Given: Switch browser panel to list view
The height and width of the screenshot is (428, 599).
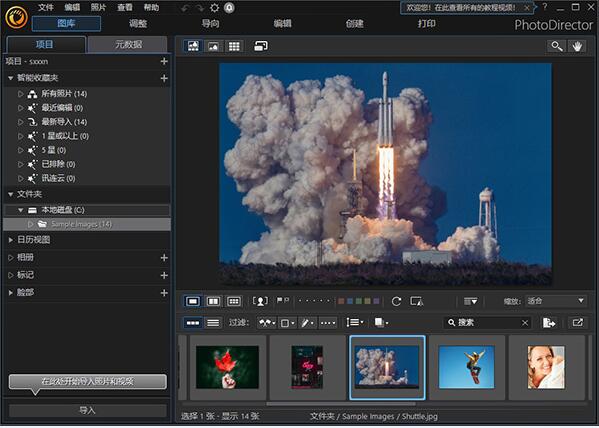Looking at the screenshot, I should pyautogui.click(x=213, y=323).
